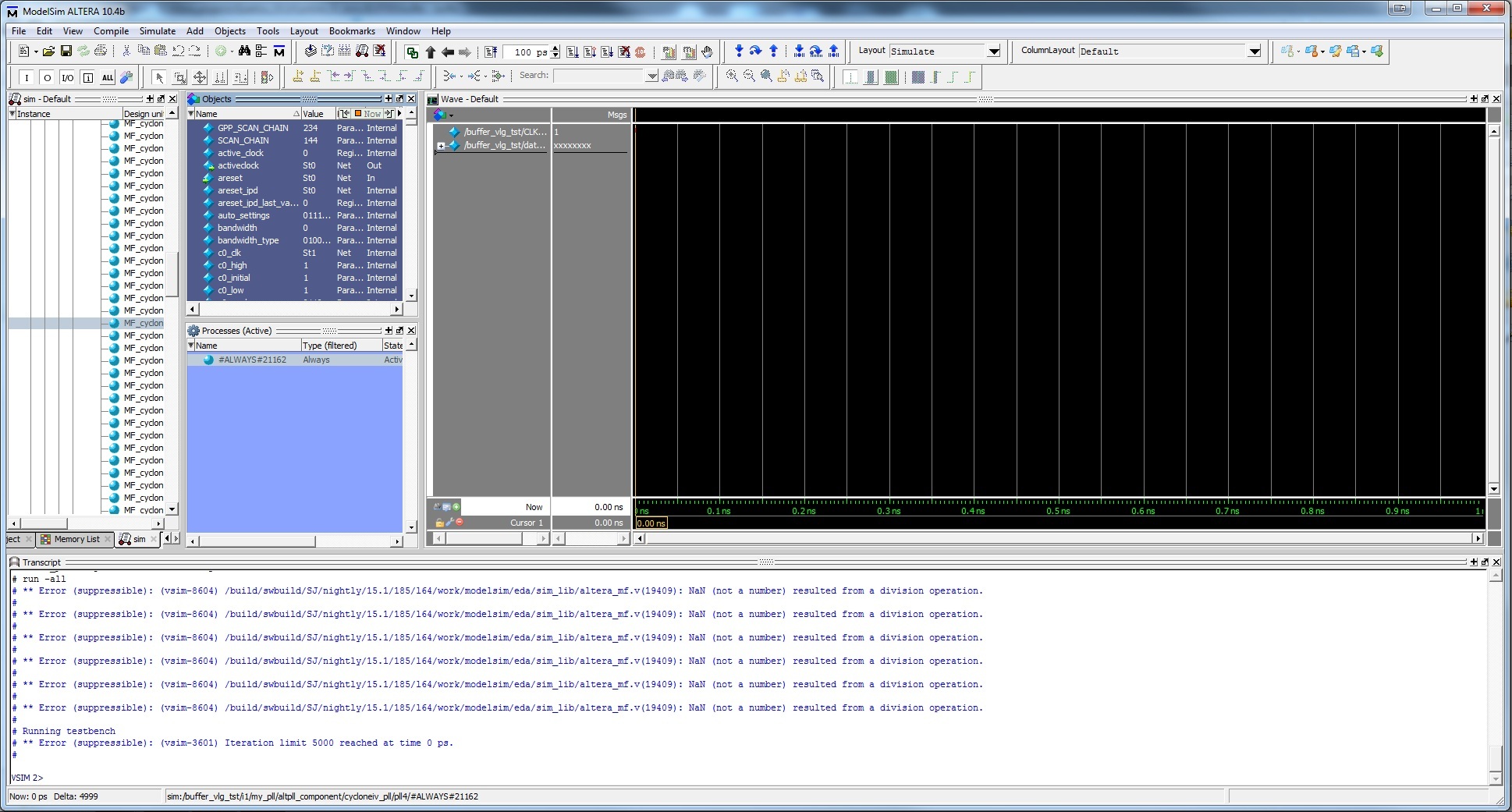Expand the /buffer_vlg_tst/dat... wave signal
This screenshot has height=812, width=1512.
pos(441,146)
